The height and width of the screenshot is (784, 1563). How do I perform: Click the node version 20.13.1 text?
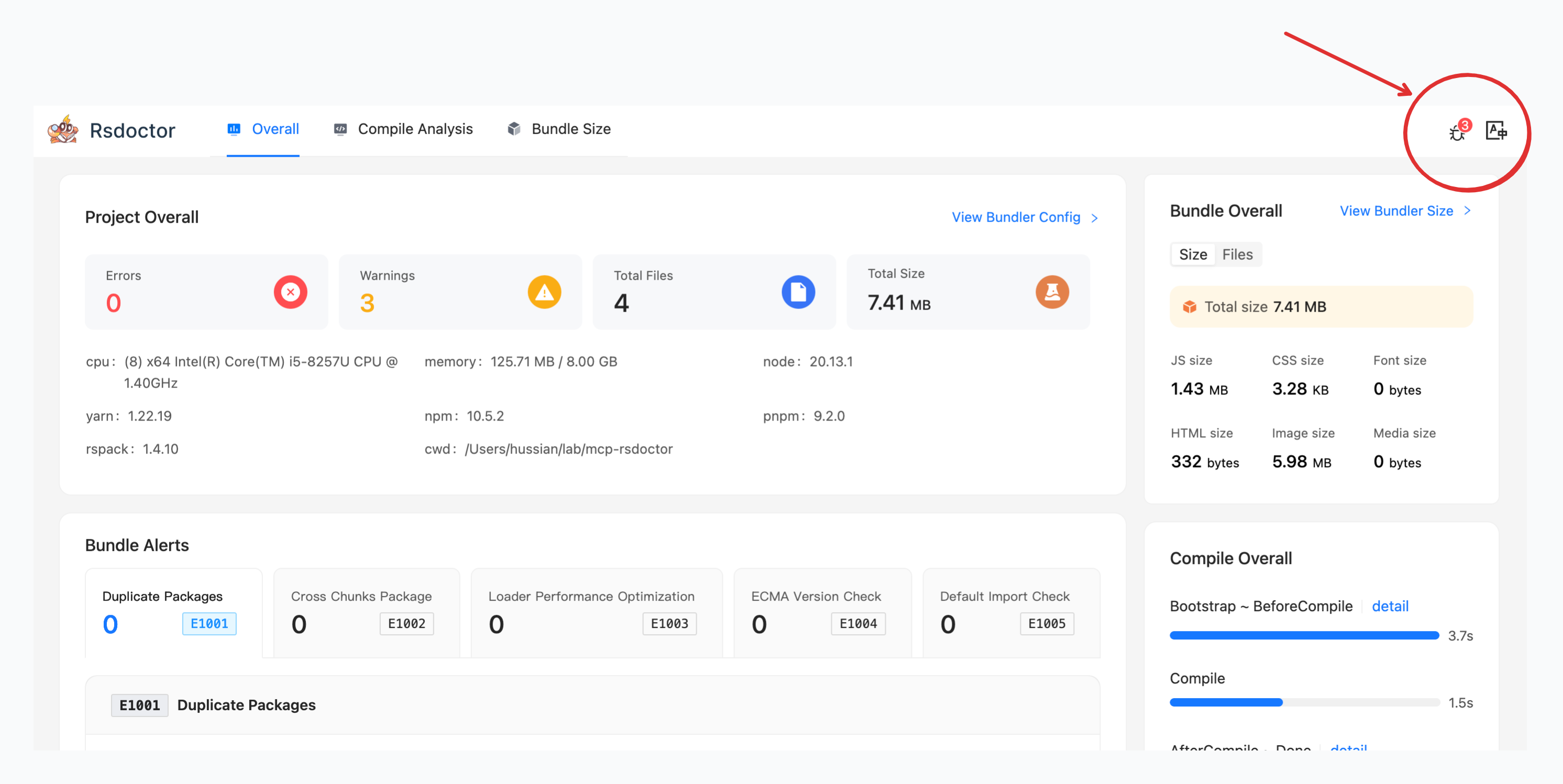(831, 362)
